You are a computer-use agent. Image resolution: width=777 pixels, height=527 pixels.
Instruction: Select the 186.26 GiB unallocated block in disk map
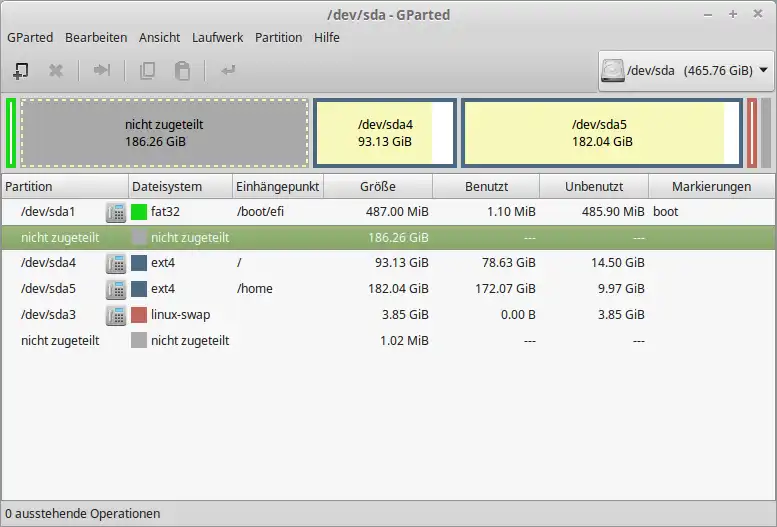[165, 133]
